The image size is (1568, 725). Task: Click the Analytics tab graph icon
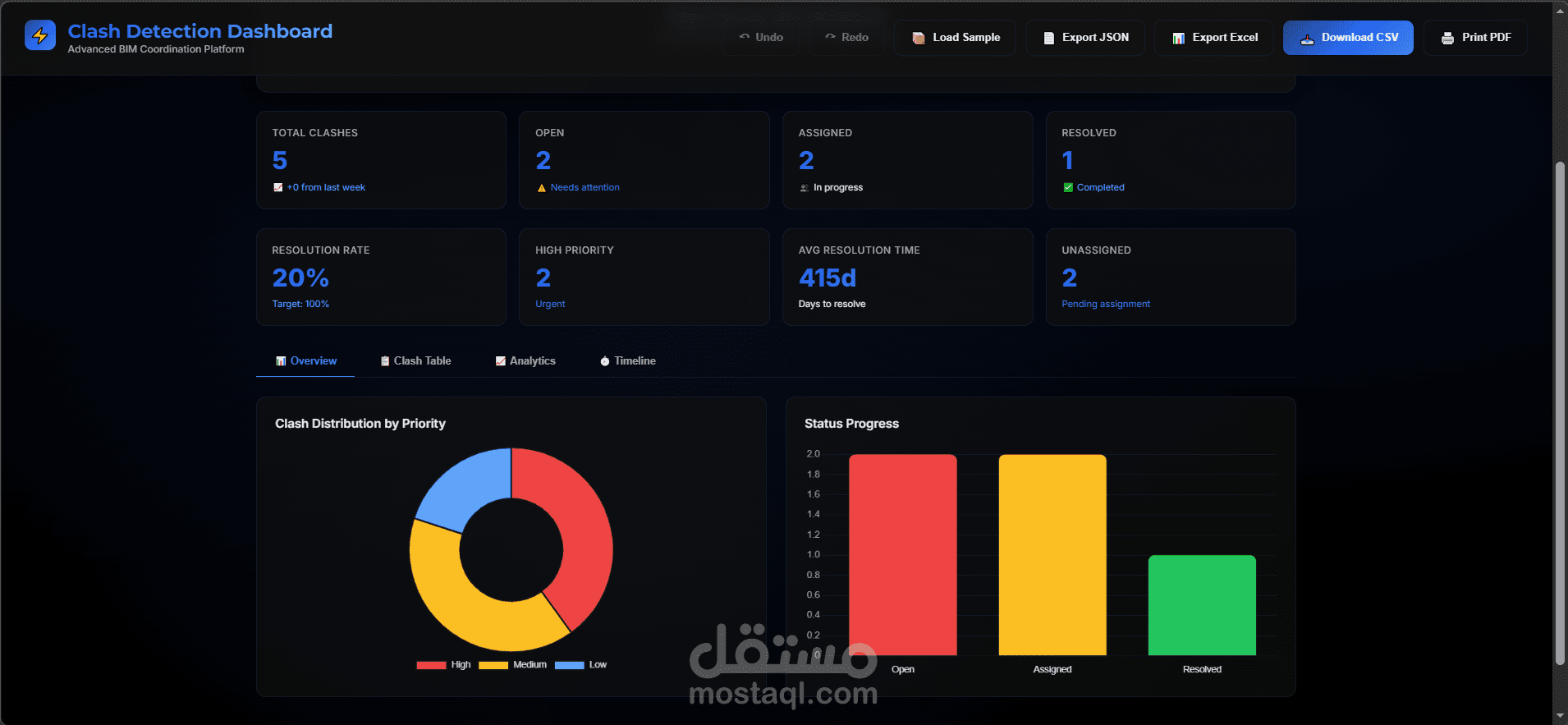point(501,361)
